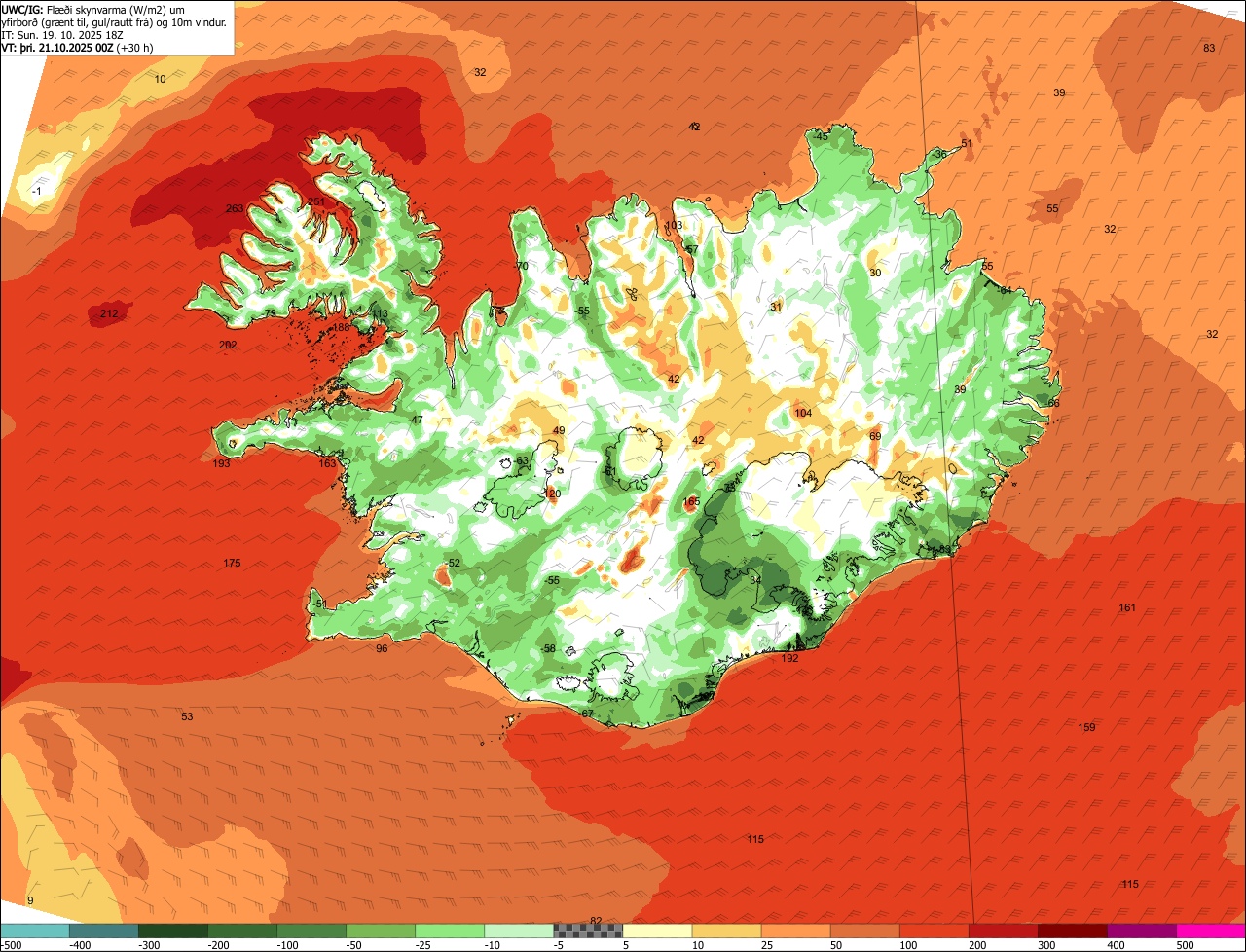
Task: Click the '113' value on the map
Action: point(380,313)
